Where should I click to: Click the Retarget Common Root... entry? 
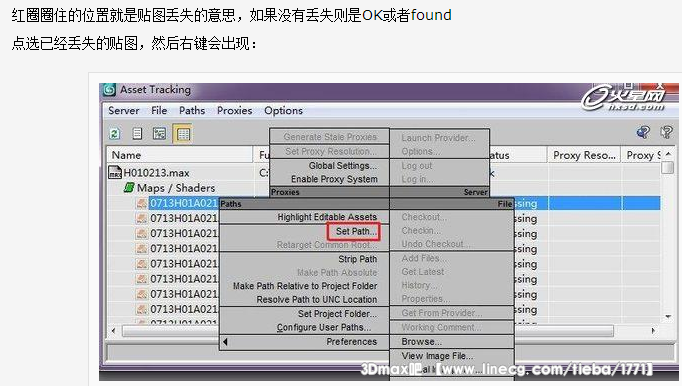click(x=327, y=245)
